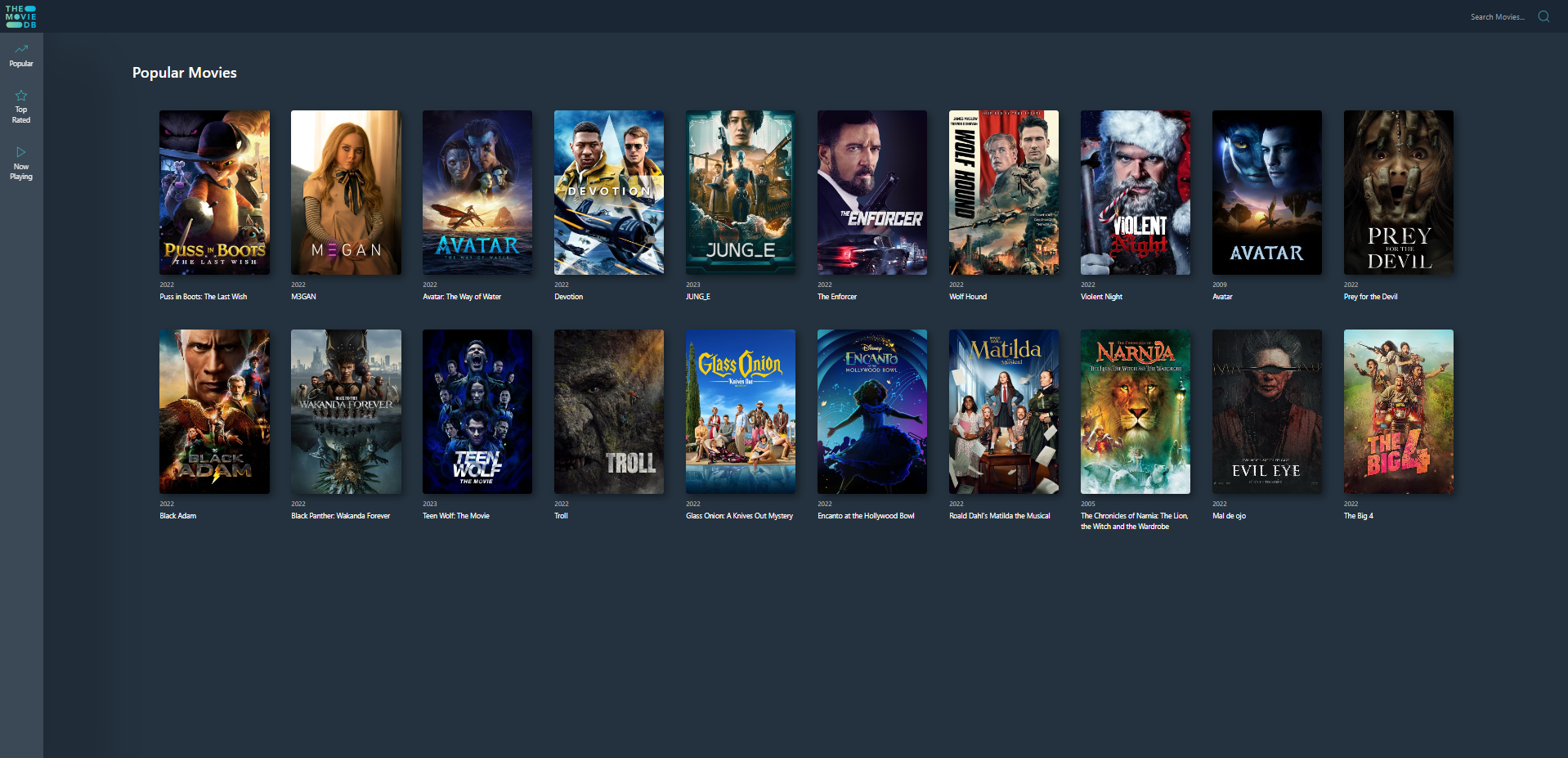Click the 'Black Adam' title text

pyautogui.click(x=177, y=516)
